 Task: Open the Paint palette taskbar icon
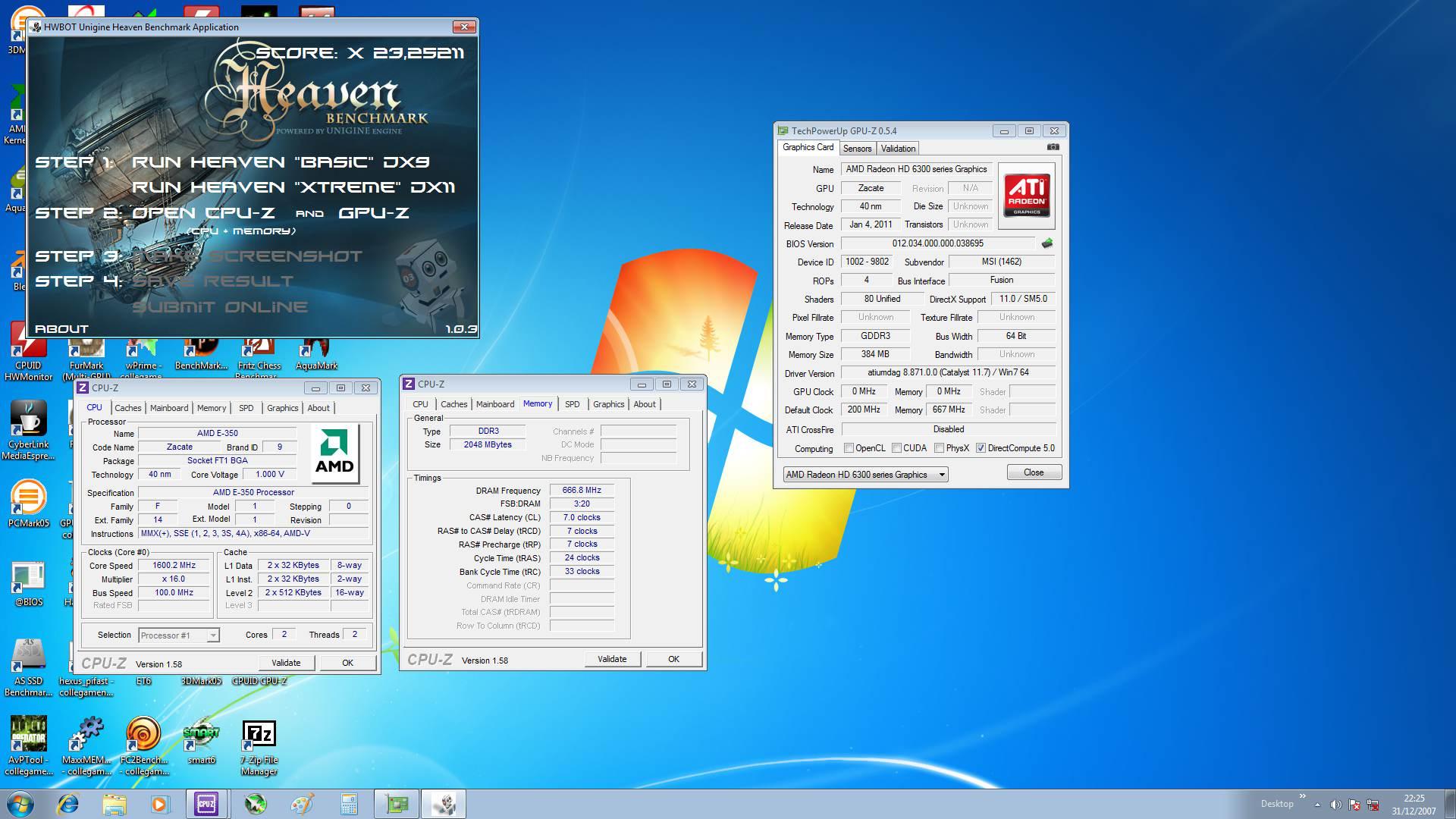point(301,804)
